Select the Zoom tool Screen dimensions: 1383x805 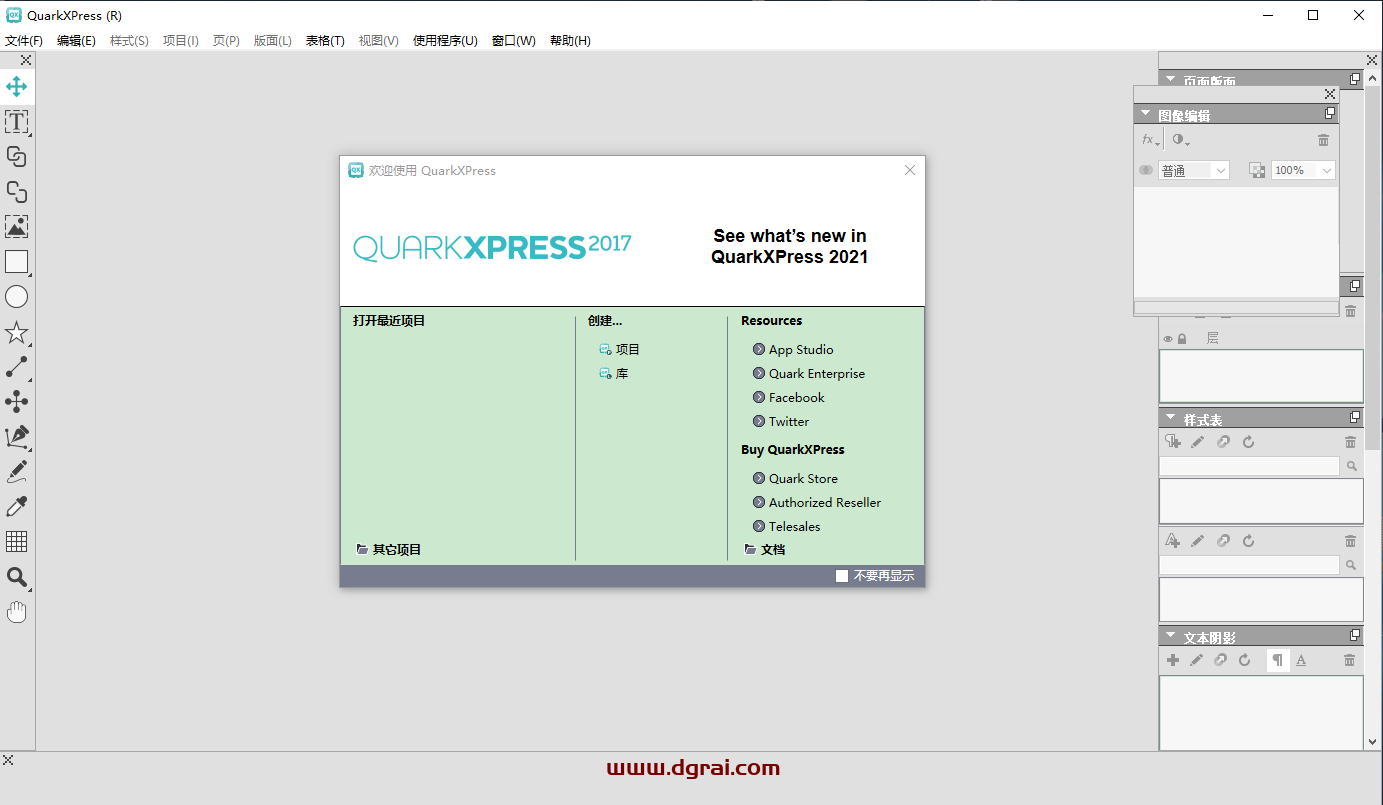click(x=17, y=577)
